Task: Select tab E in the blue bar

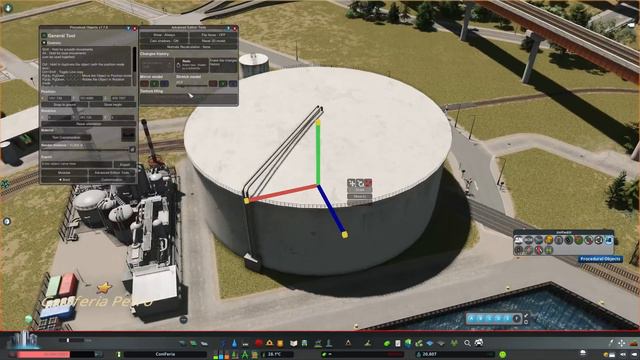Action: click(x=507, y=319)
